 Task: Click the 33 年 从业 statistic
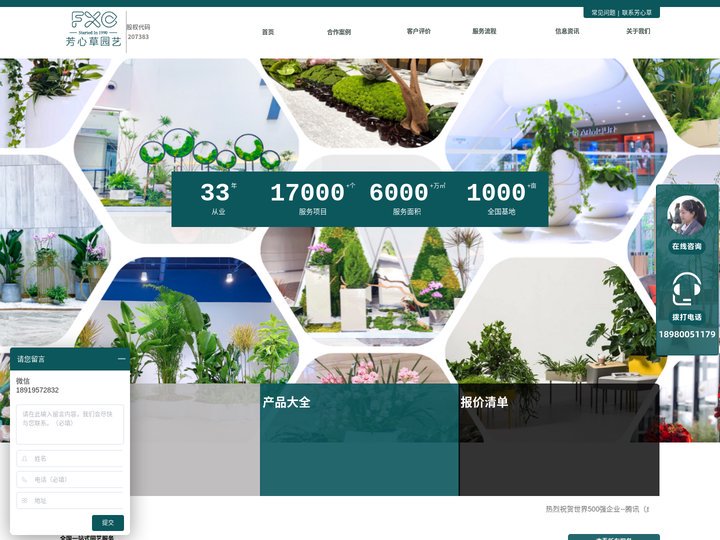218,199
